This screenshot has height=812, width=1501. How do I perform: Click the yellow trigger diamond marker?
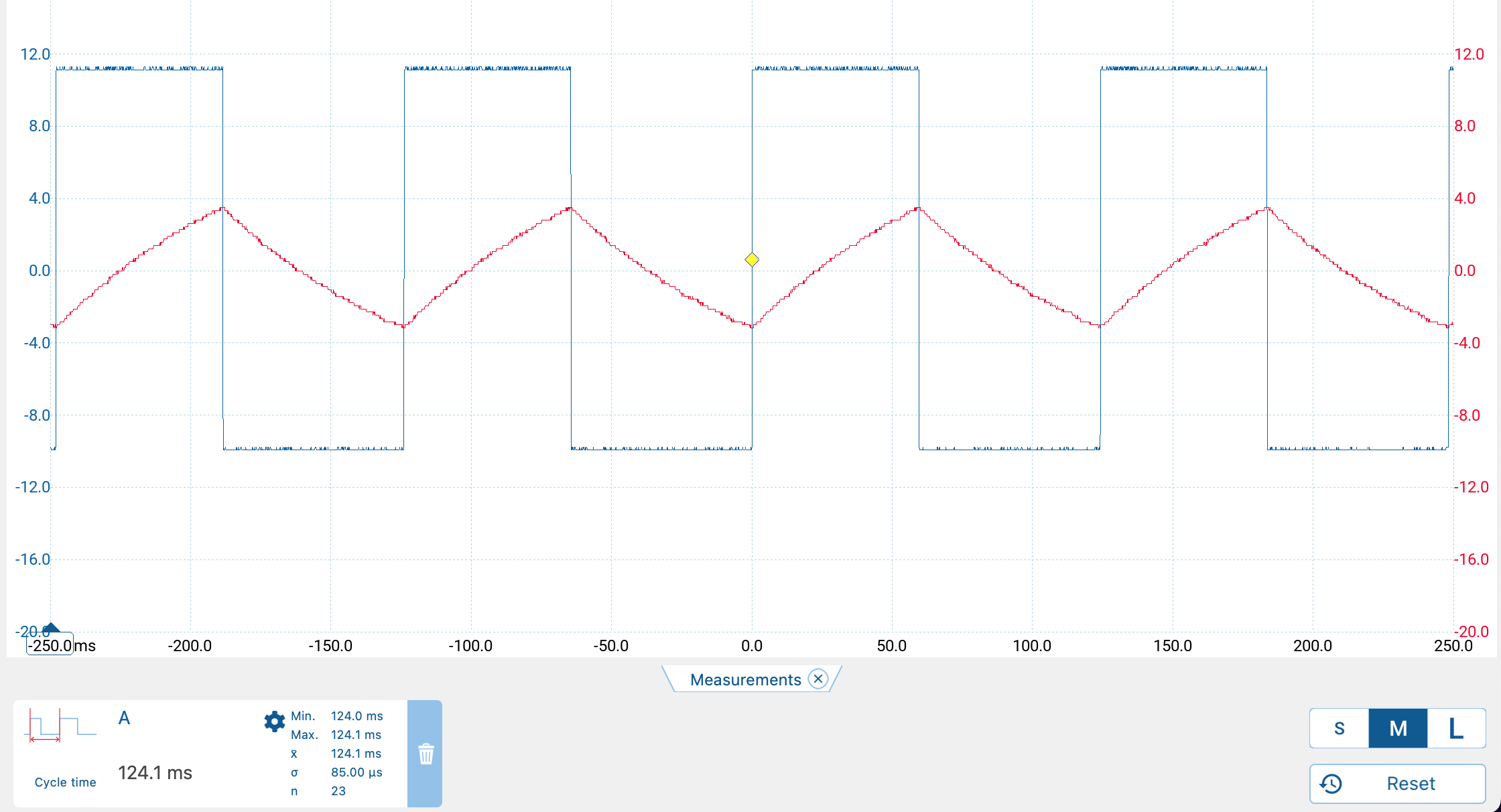pyautogui.click(x=752, y=260)
